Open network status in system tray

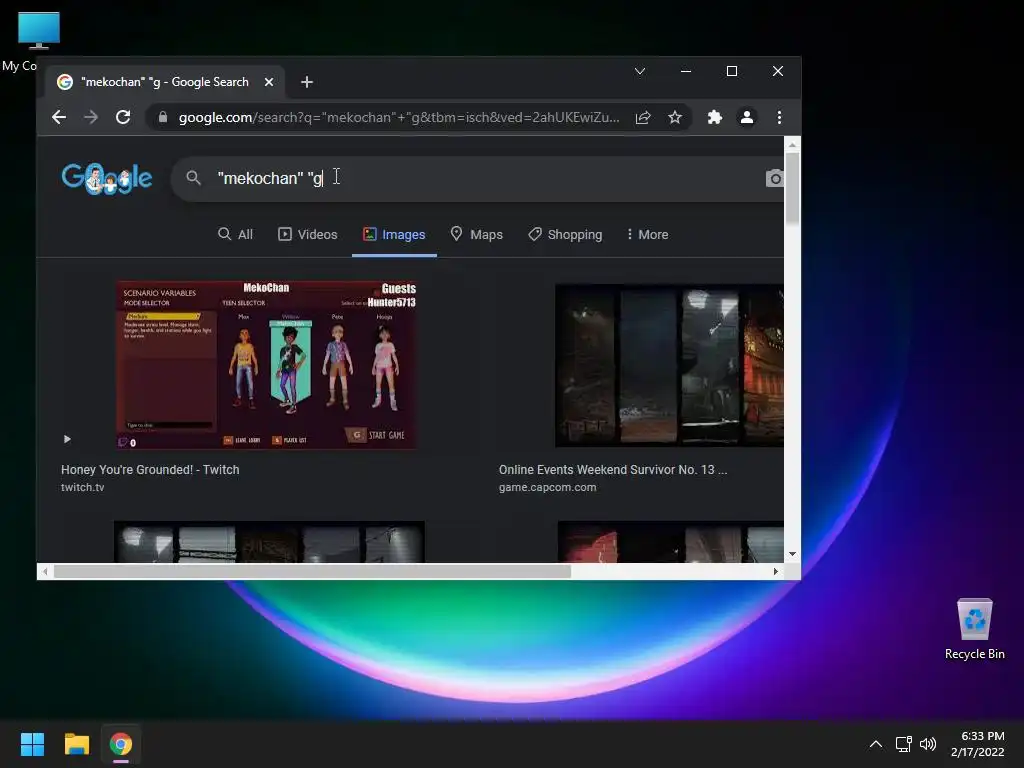[904, 744]
